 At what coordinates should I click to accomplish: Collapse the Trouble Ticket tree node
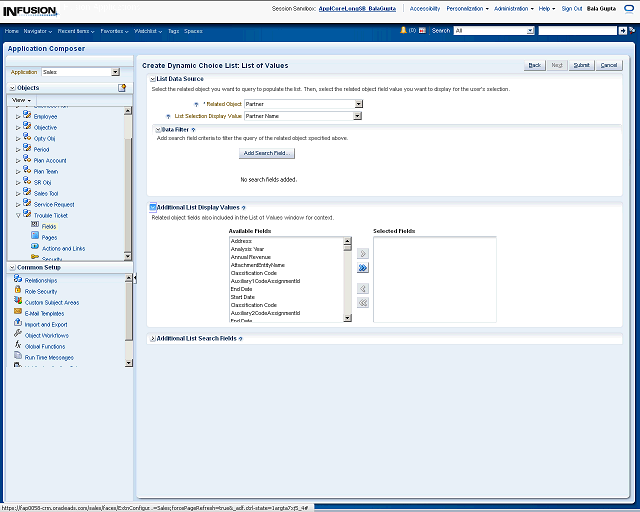pos(18,215)
